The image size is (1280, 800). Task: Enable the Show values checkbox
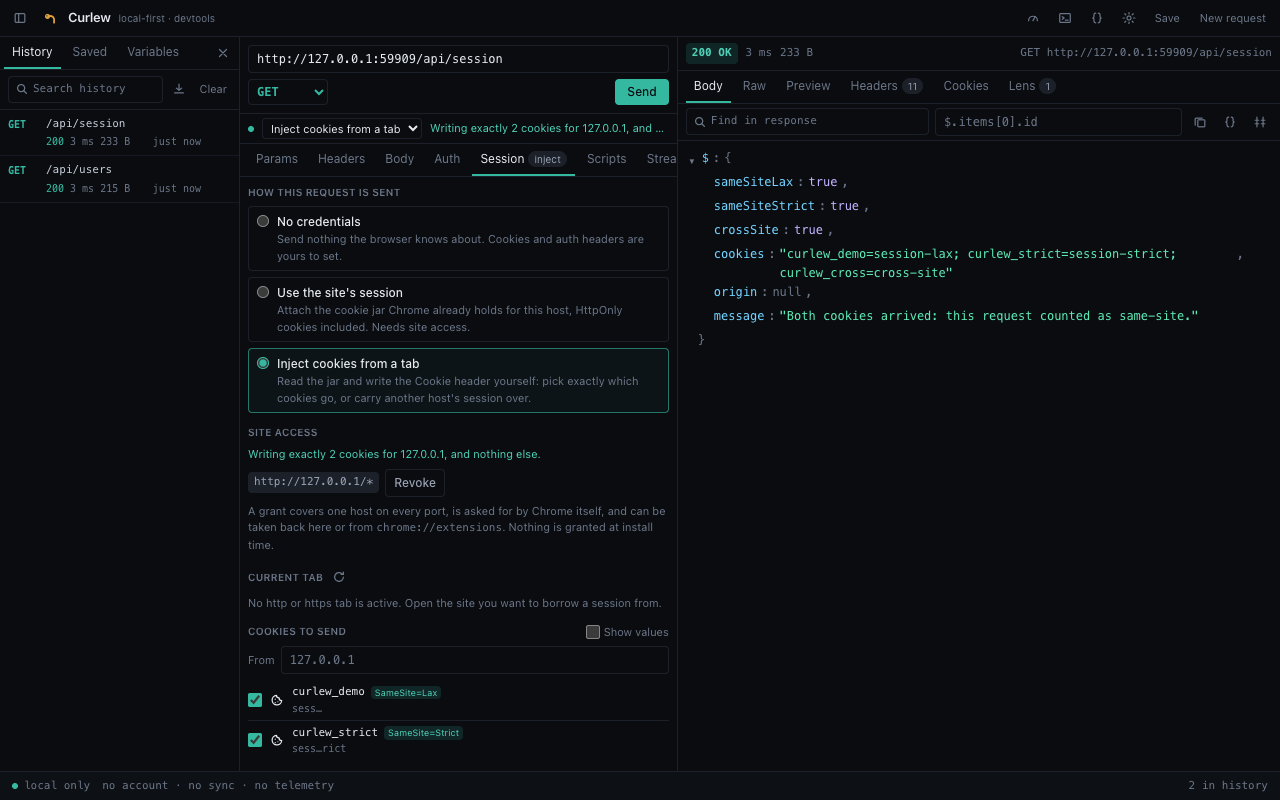pyautogui.click(x=593, y=632)
